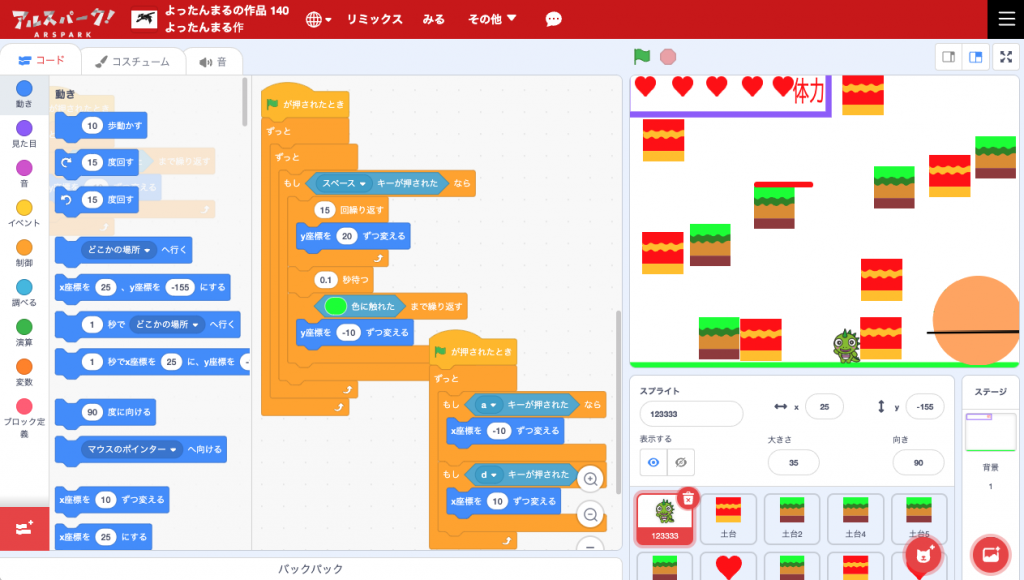
Task: Pick the green color swatch in 色に触れた block
Action: click(336, 306)
